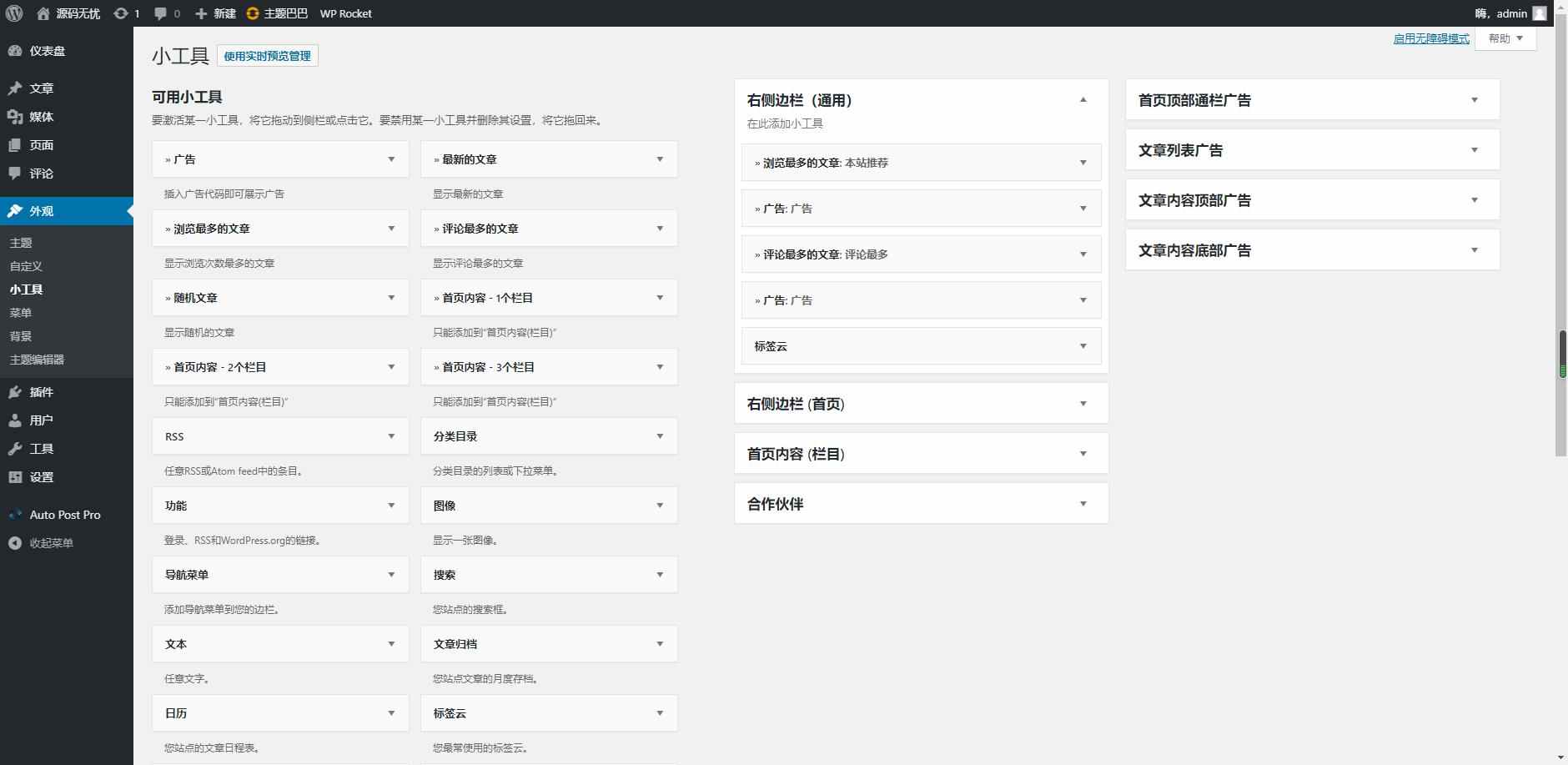Click the 使用实时预览管理 button

(267, 55)
